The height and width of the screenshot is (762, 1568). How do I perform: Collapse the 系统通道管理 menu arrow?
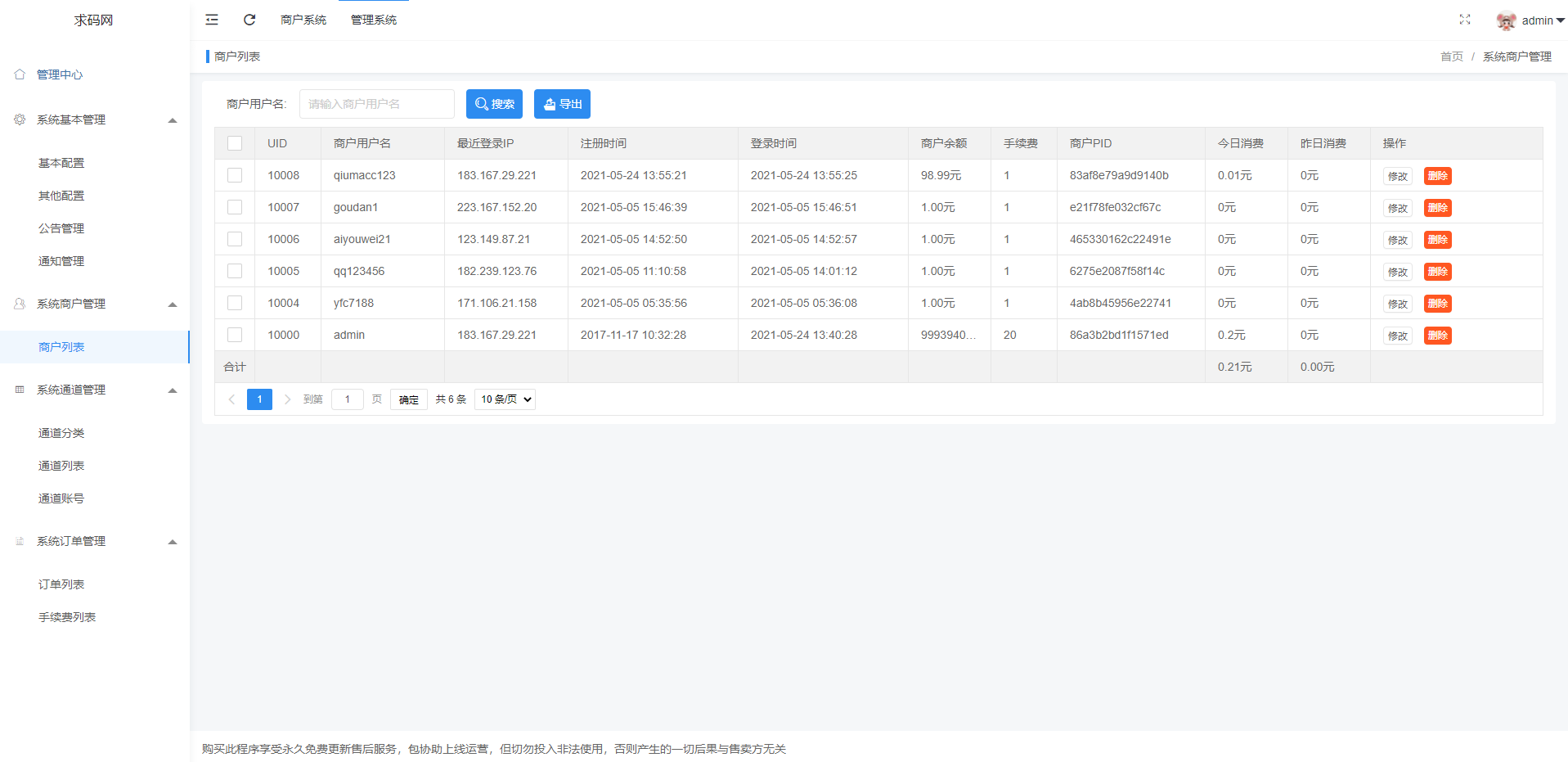(x=173, y=390)
